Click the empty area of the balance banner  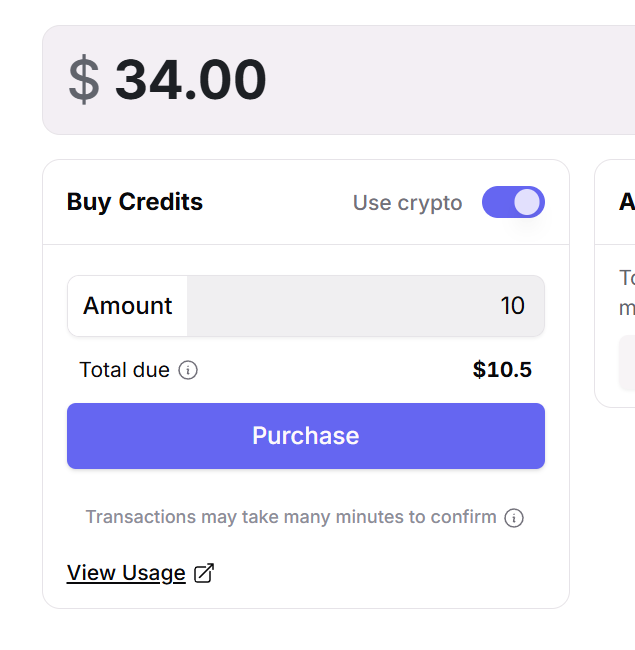point(450,80)
